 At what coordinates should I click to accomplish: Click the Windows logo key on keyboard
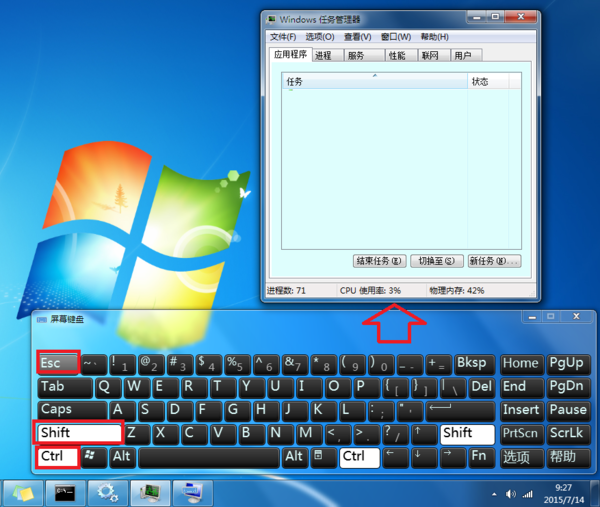coord(93,457)
